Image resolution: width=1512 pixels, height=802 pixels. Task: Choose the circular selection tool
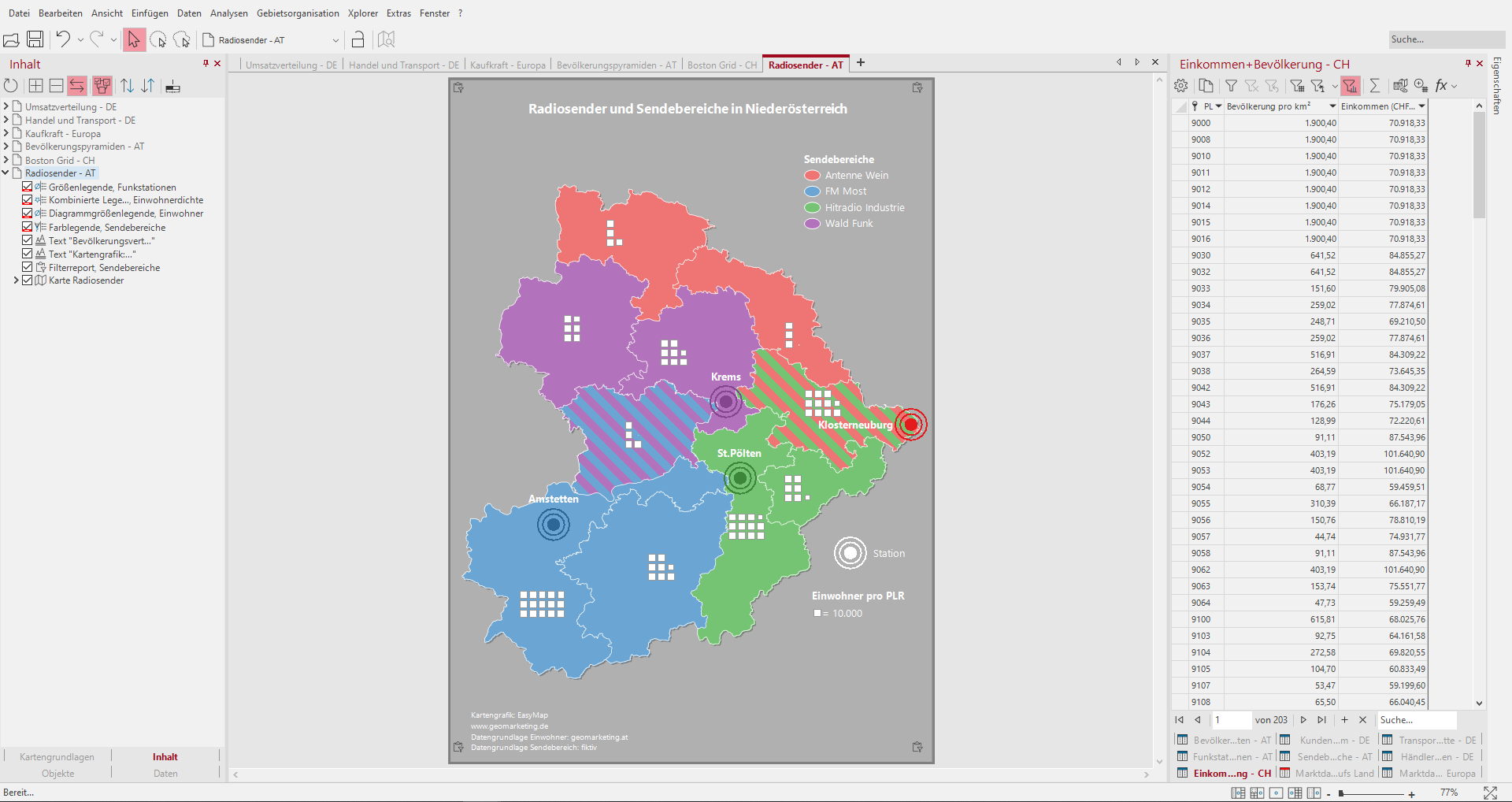[157, 39]
